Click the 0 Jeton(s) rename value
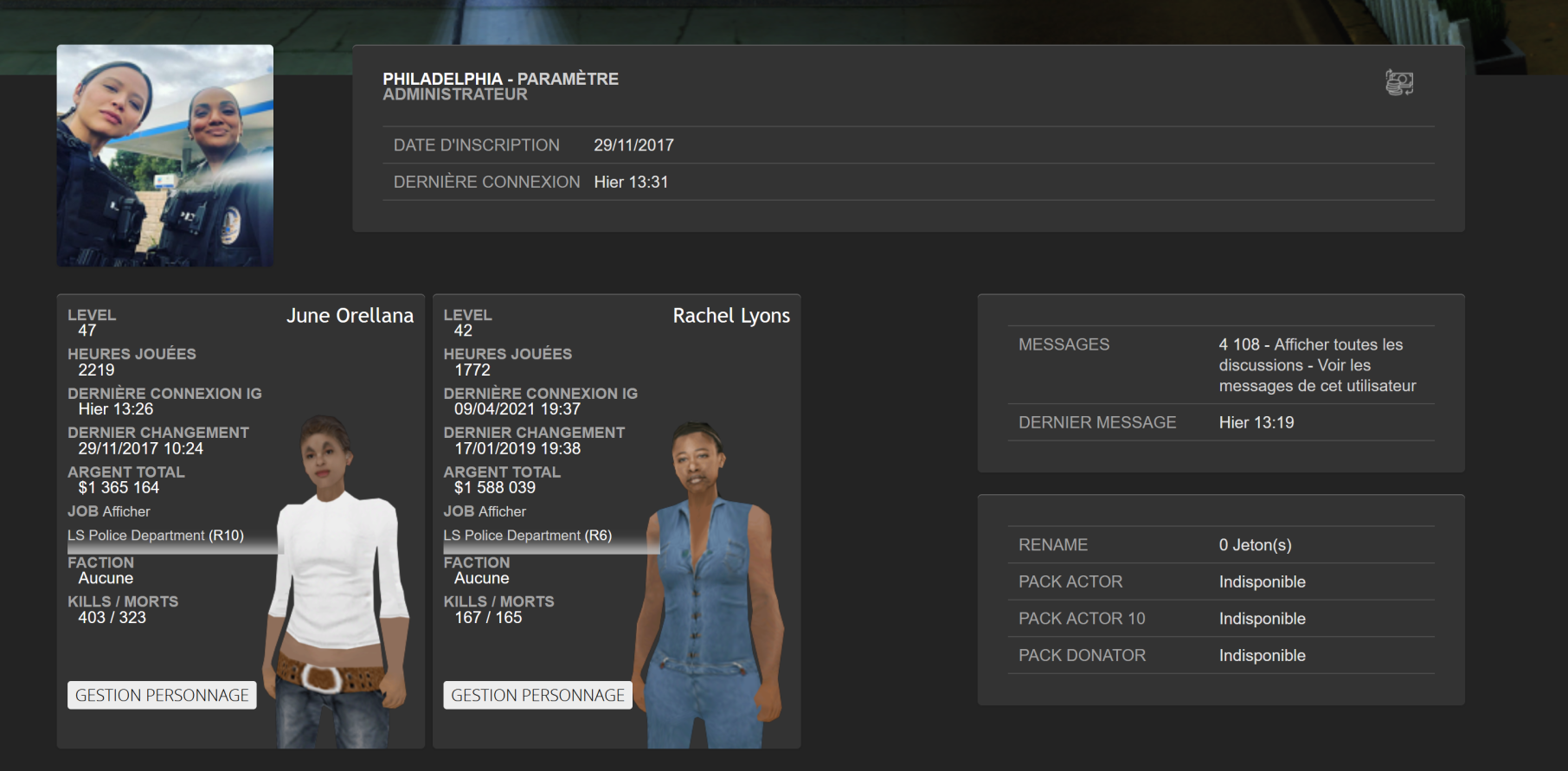 (x=1255, y=545)
